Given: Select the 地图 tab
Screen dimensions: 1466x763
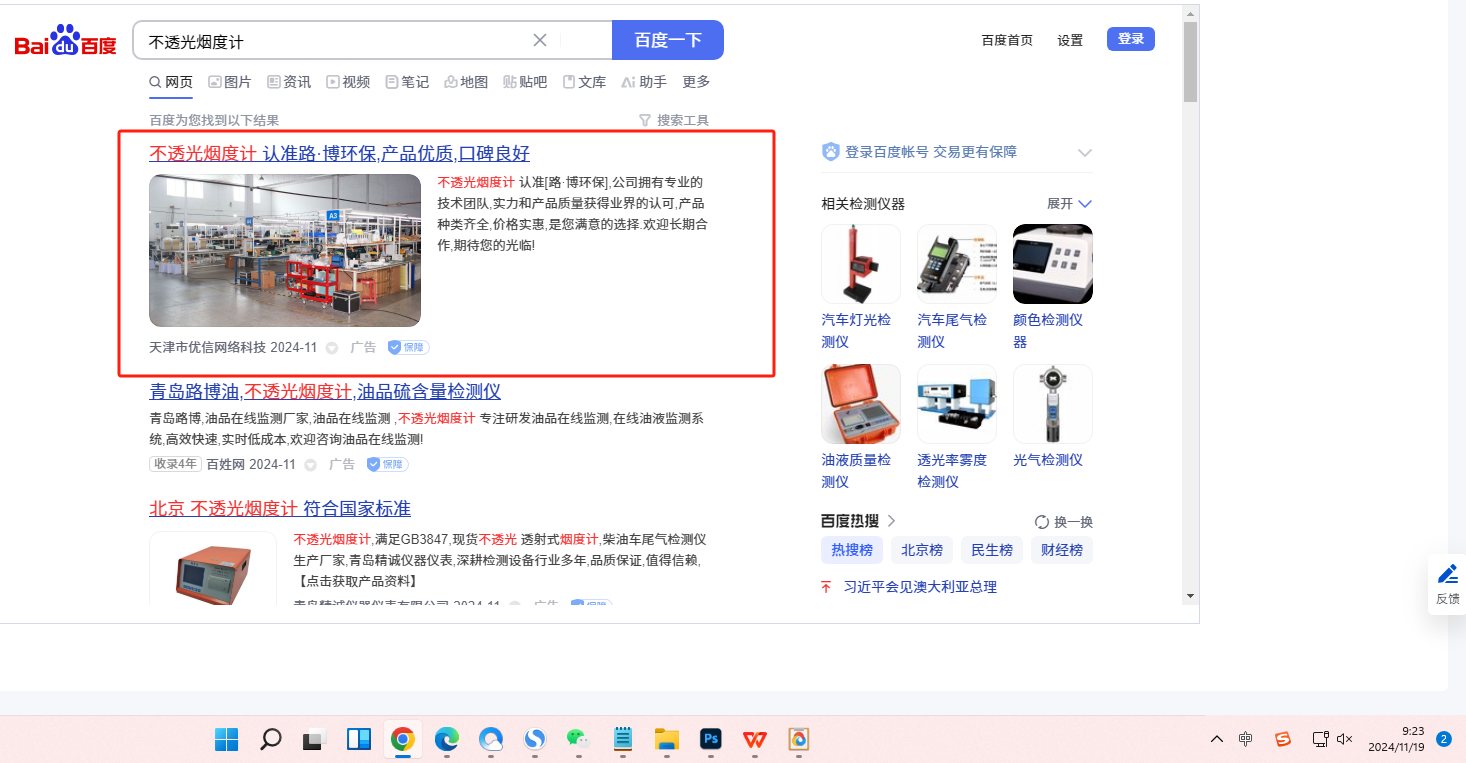Looking at the screenshot, I should click(466, 82).
